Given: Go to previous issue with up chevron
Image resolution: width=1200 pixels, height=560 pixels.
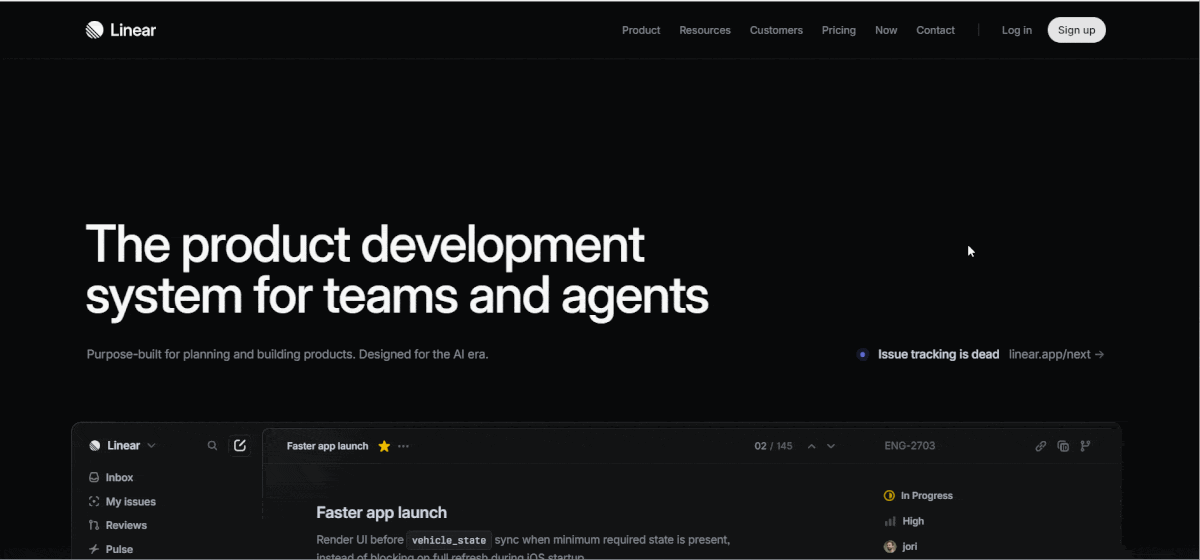Looking at the screenshot, I should pos(812,446).
